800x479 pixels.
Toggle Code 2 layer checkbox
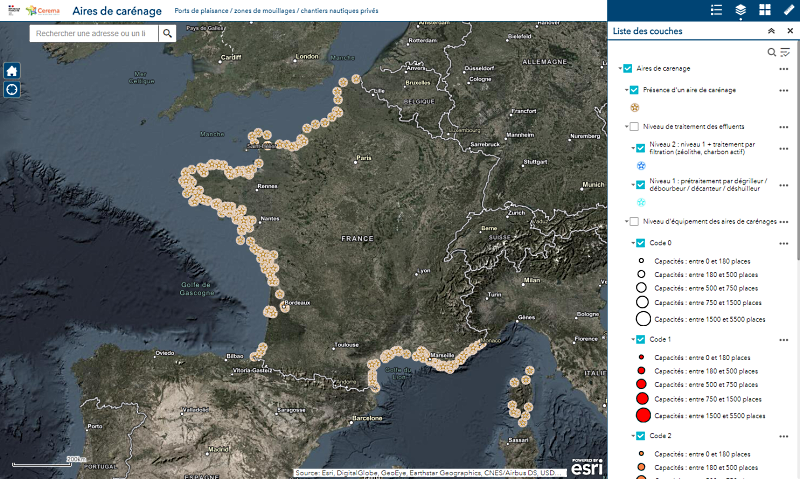641,436
